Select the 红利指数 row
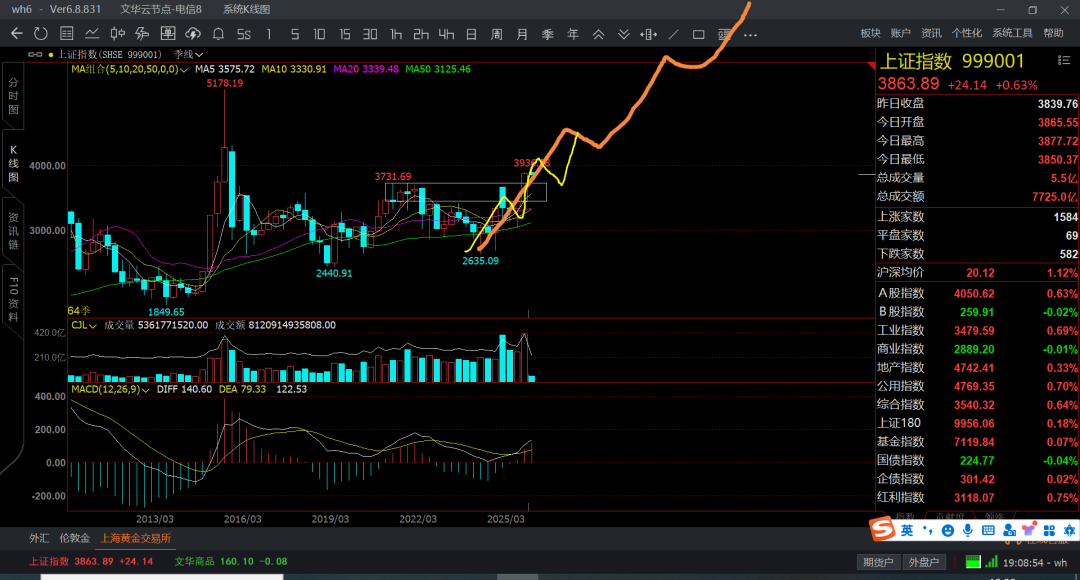1080x580 pixels. (977, 497)
